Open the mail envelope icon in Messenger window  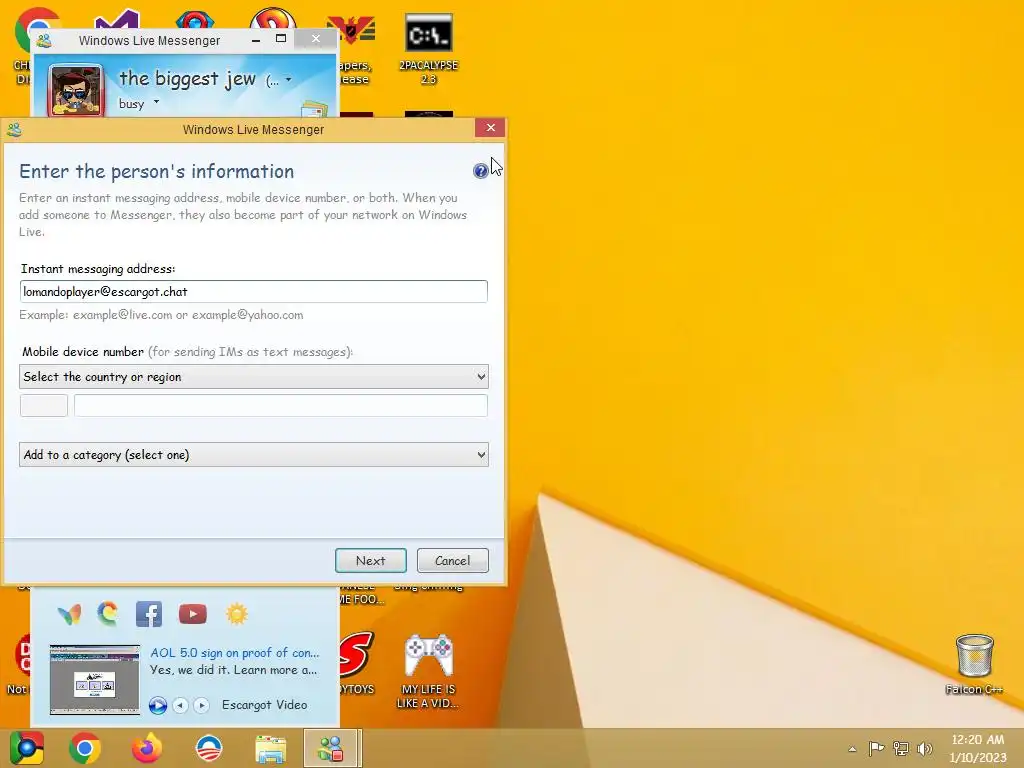pyautogui.click(x=314, y=108)
